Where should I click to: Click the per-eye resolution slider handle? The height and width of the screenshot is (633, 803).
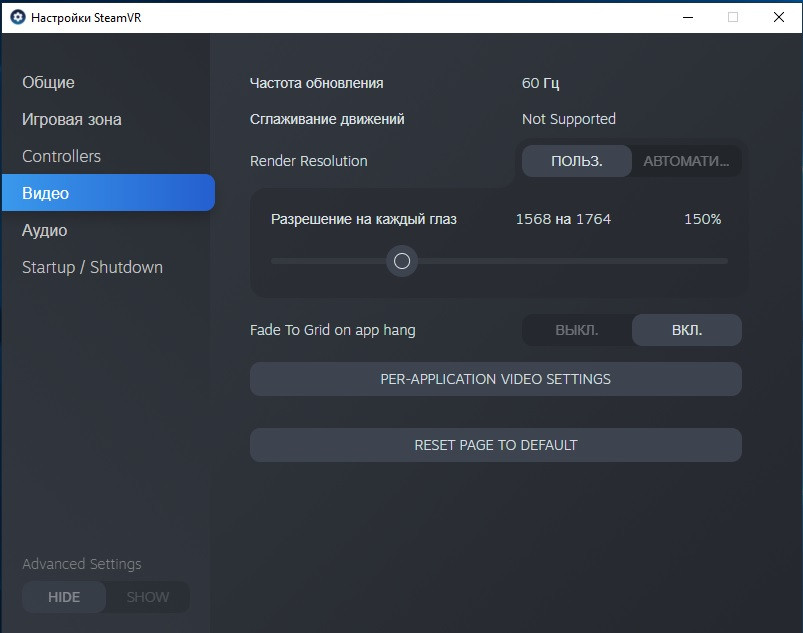pos(402,261)
